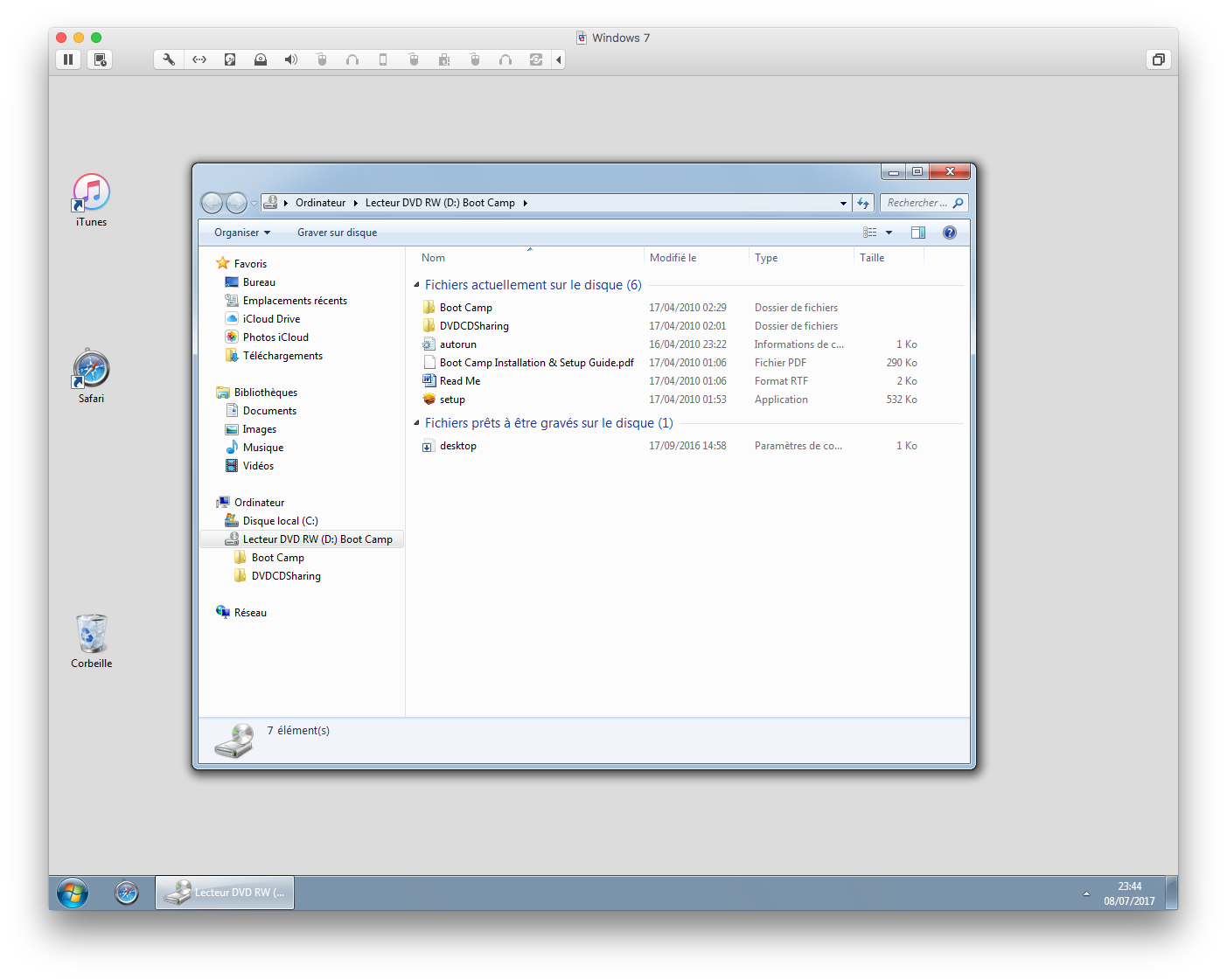The image size is (1227, 980).
Task: Open the Windows Explorer help icon
Action: click(x=950, y=232)
